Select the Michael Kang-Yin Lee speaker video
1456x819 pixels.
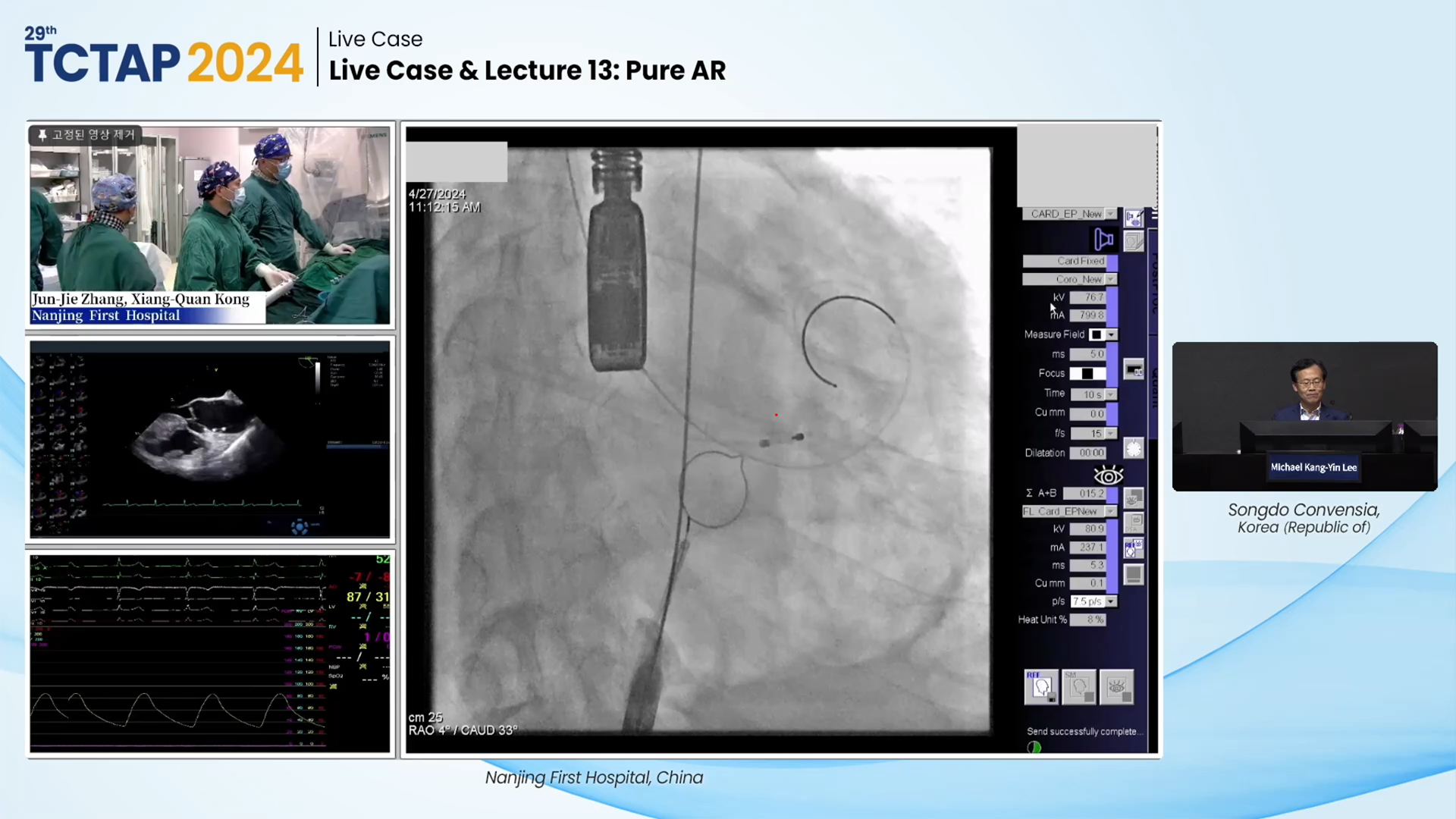pos(1304,416)
